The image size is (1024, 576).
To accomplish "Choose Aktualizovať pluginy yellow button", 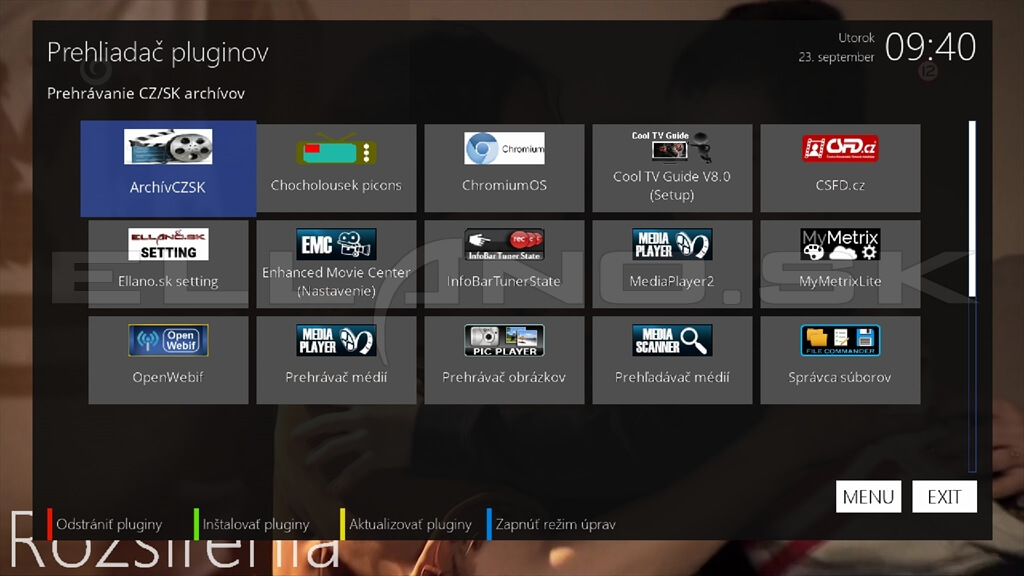I will 406,524.
